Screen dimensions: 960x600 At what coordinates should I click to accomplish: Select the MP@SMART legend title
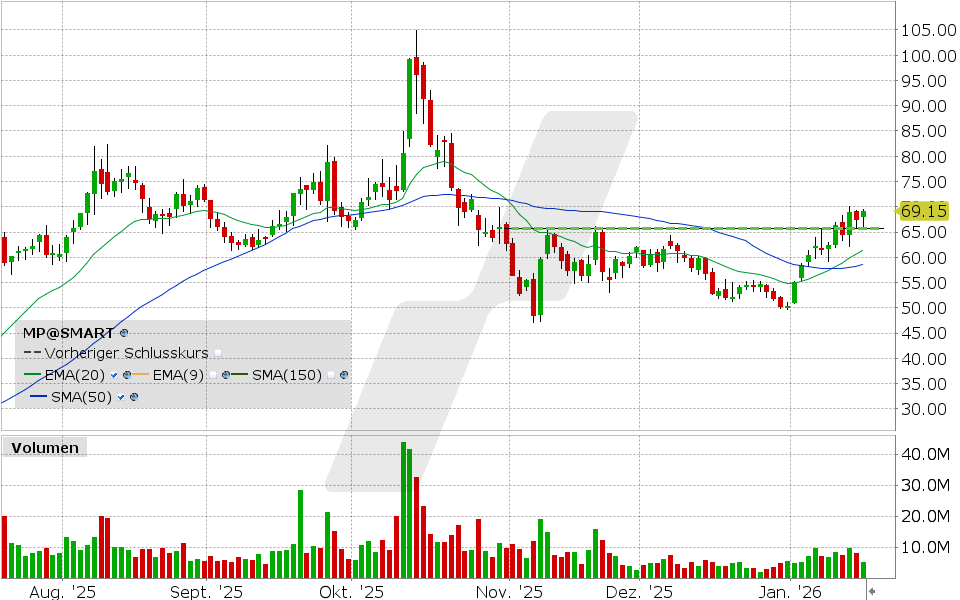(x=67, y=333)
